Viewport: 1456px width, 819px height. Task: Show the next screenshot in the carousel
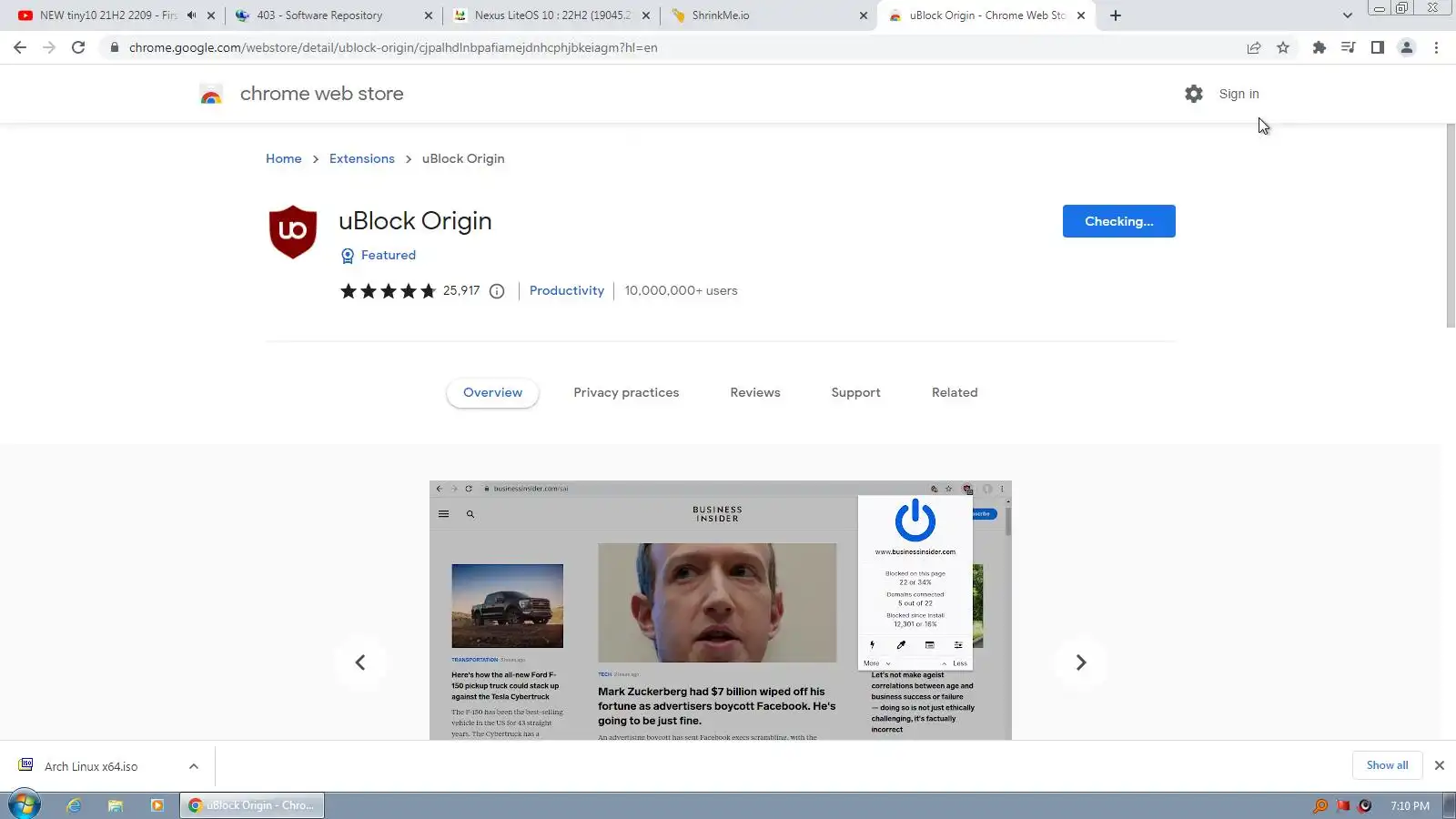(1081, 662)
